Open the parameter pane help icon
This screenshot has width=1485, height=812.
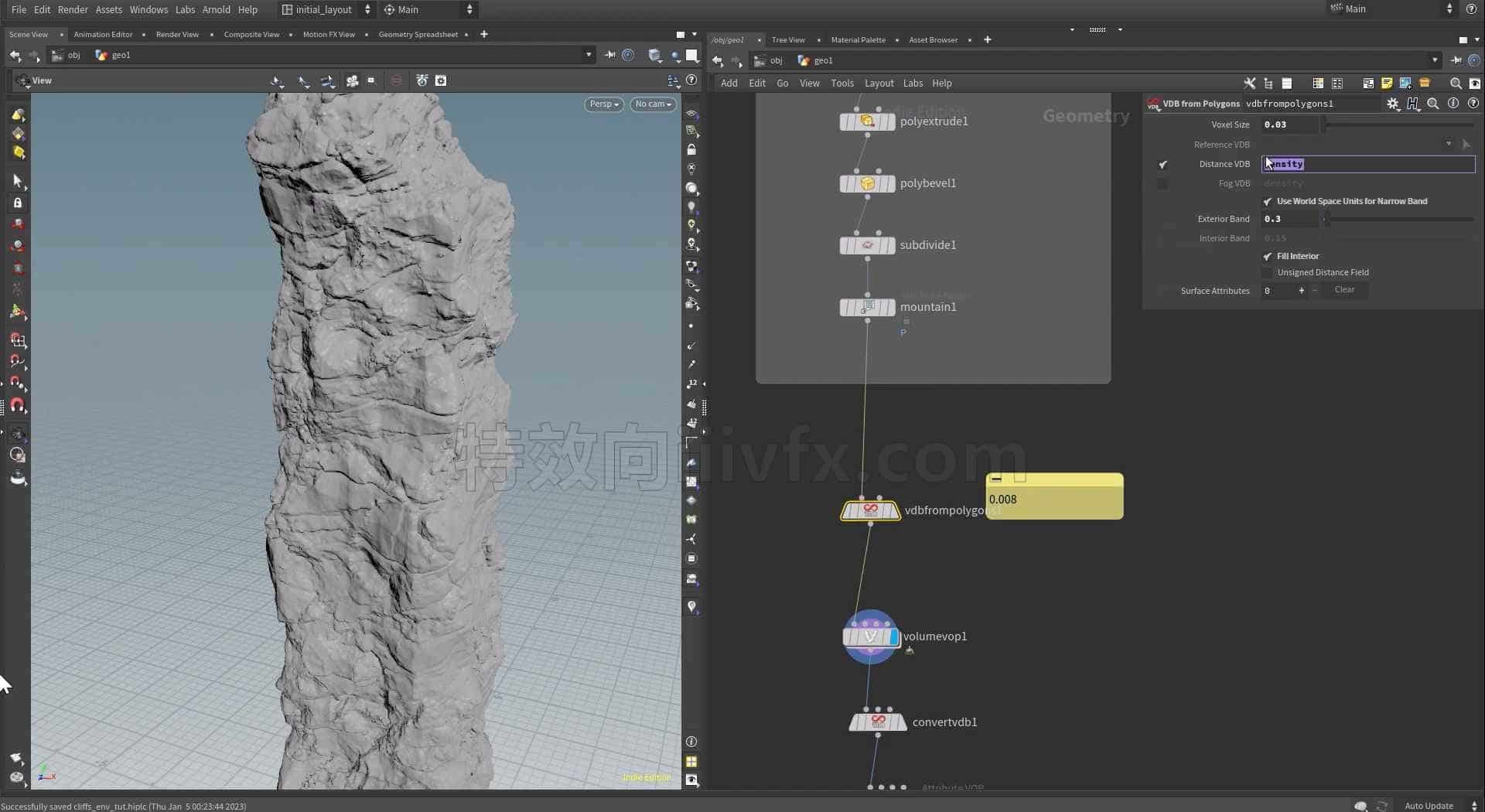(1473, 104)
